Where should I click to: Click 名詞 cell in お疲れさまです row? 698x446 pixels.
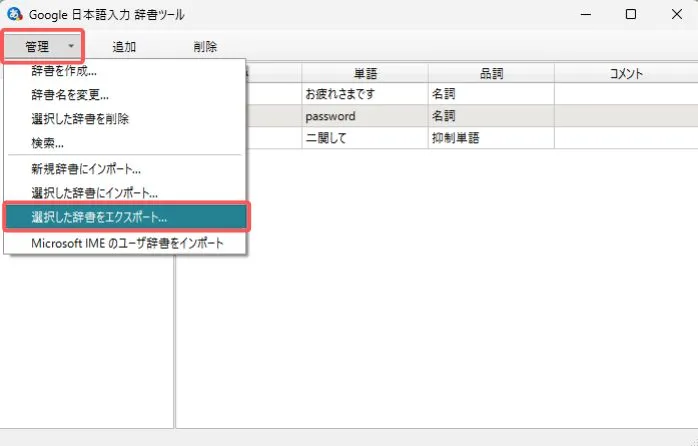[x=491, y=94]
